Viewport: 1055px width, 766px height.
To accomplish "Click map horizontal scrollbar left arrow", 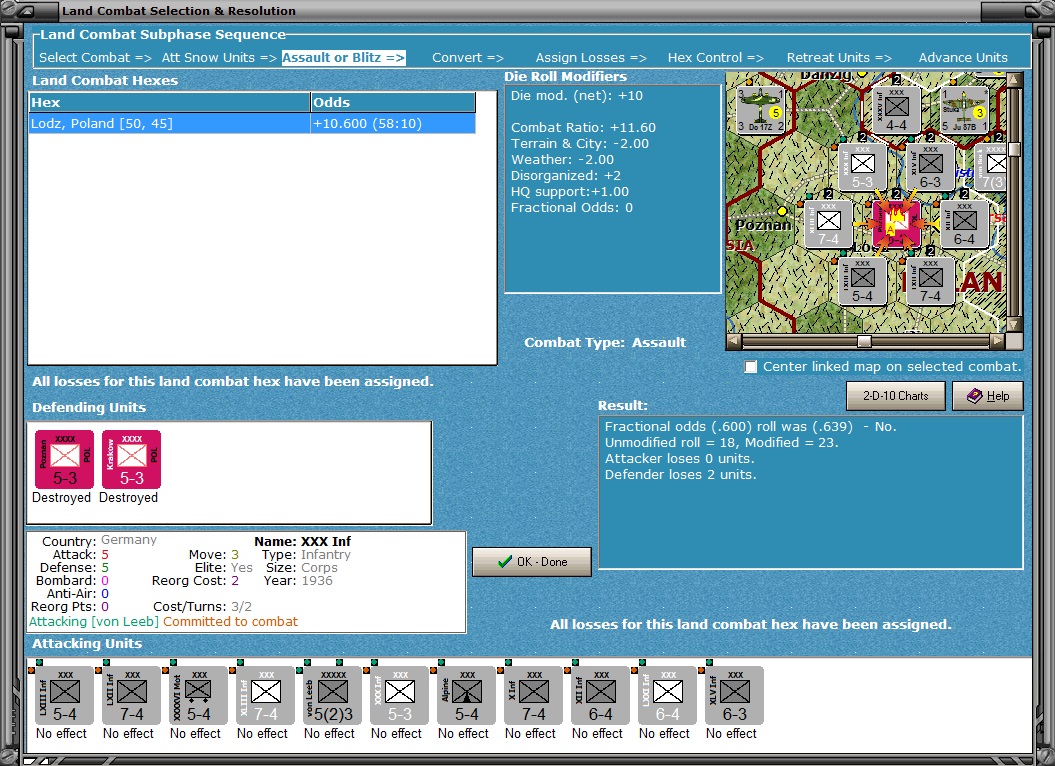I will pyautogui.click(x=733, y=341).
